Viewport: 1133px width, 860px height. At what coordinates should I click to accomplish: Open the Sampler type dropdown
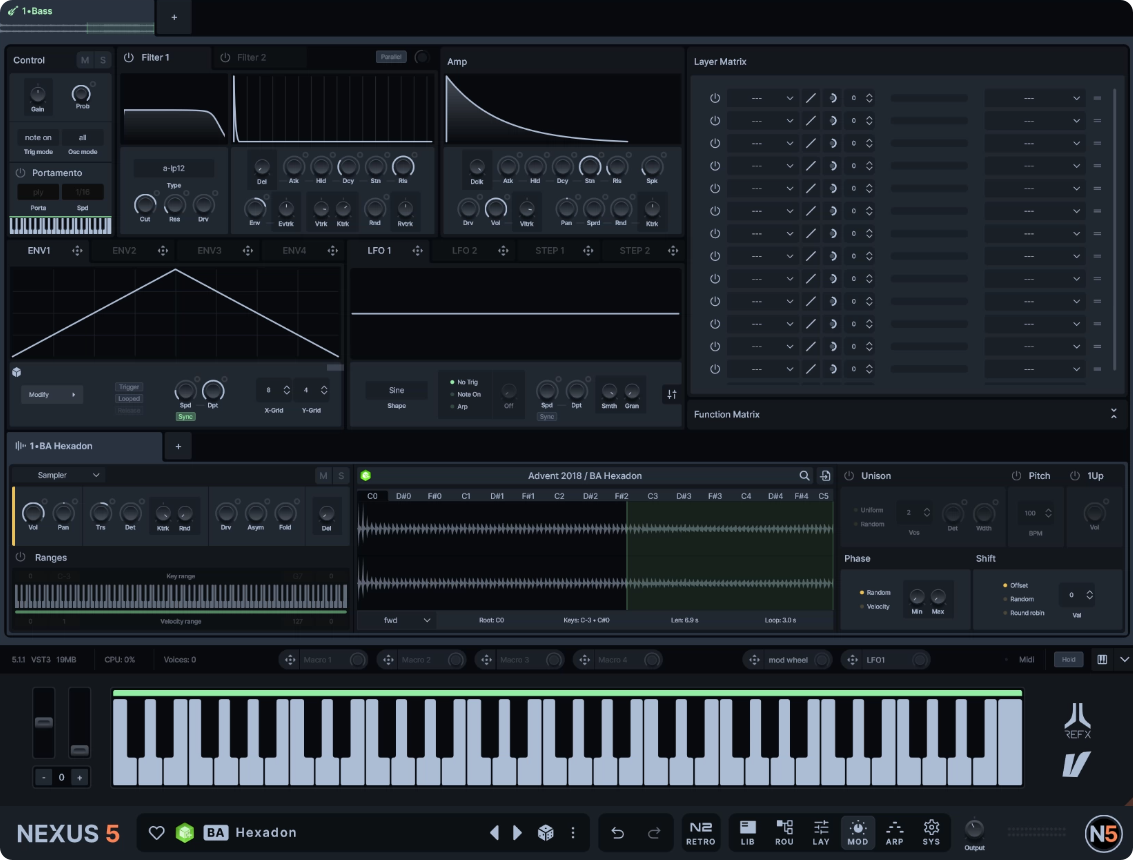60,475
